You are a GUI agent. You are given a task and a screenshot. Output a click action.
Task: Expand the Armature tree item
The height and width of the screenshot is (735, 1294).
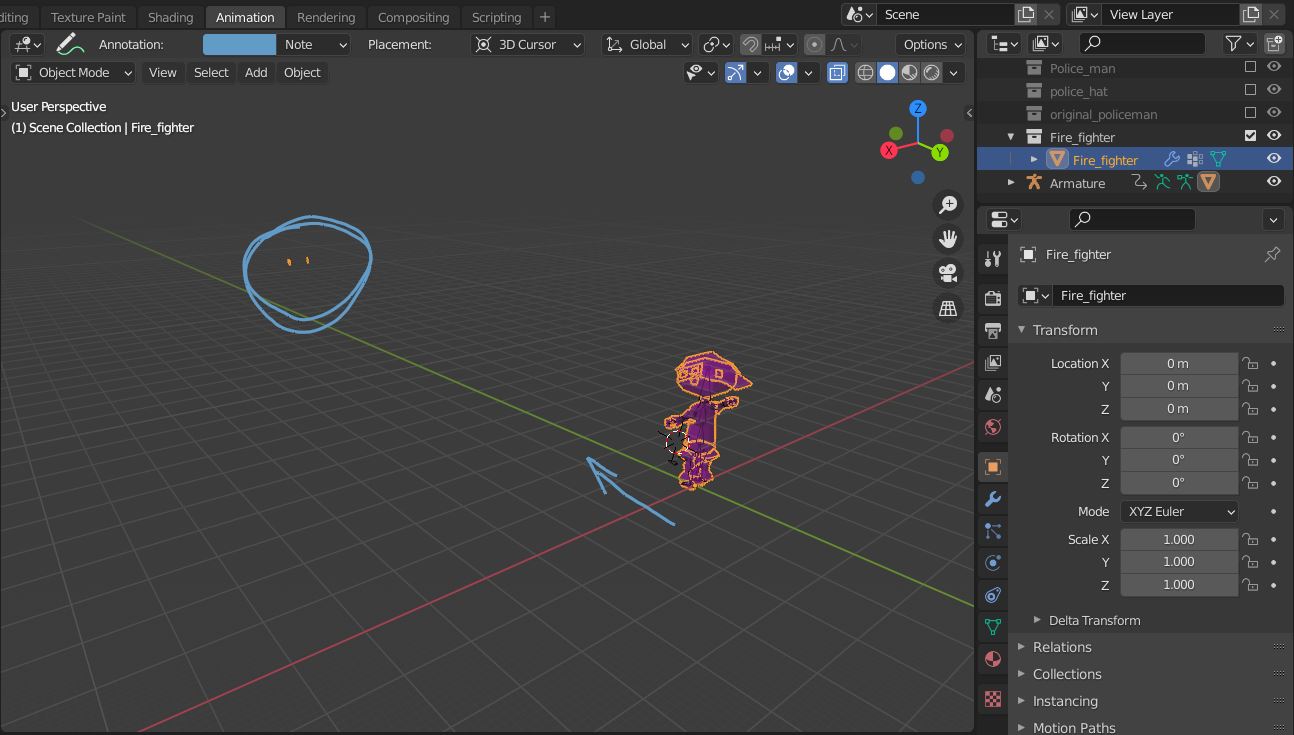point(1011,182)
